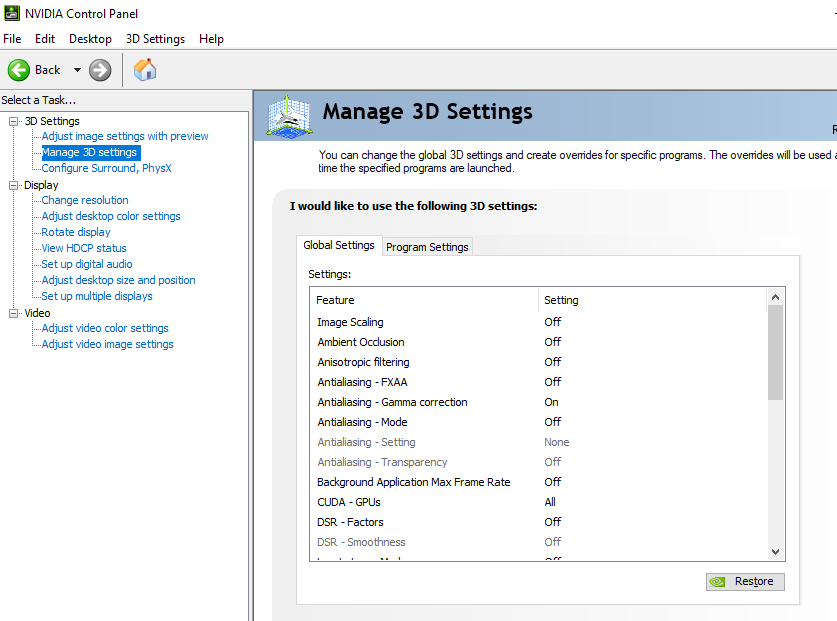Switch to the Program Settings tab

point(427,247)
